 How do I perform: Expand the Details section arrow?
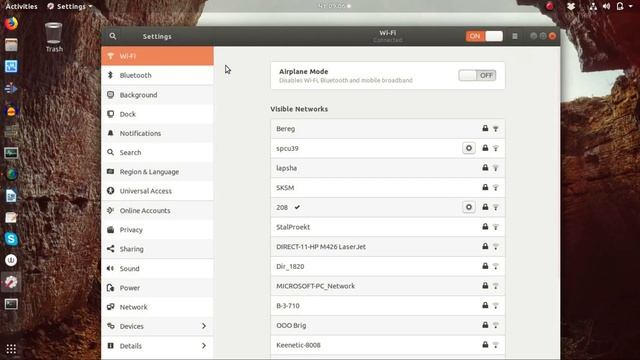coord(204,346)
